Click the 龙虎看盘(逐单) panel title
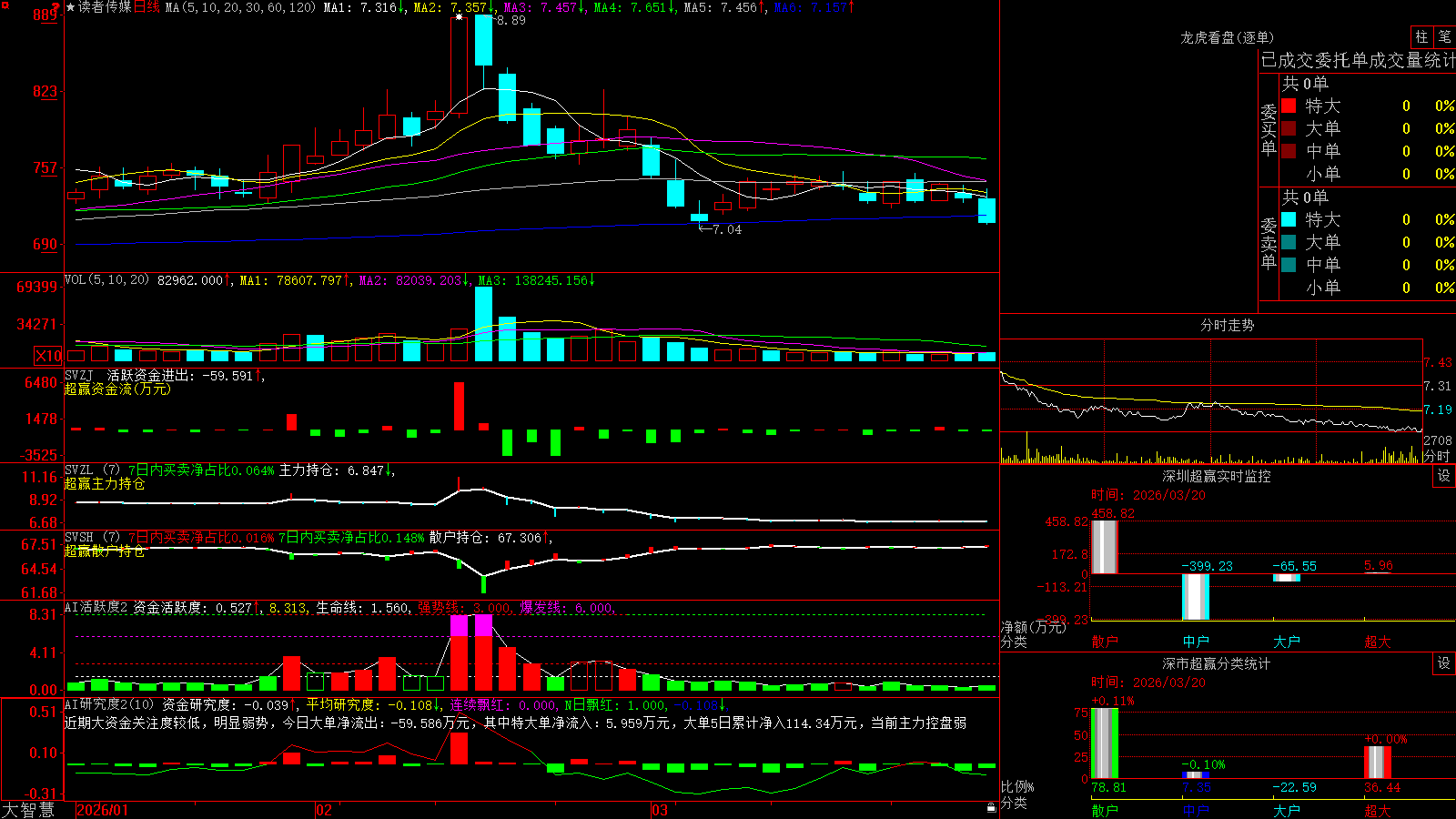Viewport: 1456px width, 819px height. point(1227,37)
